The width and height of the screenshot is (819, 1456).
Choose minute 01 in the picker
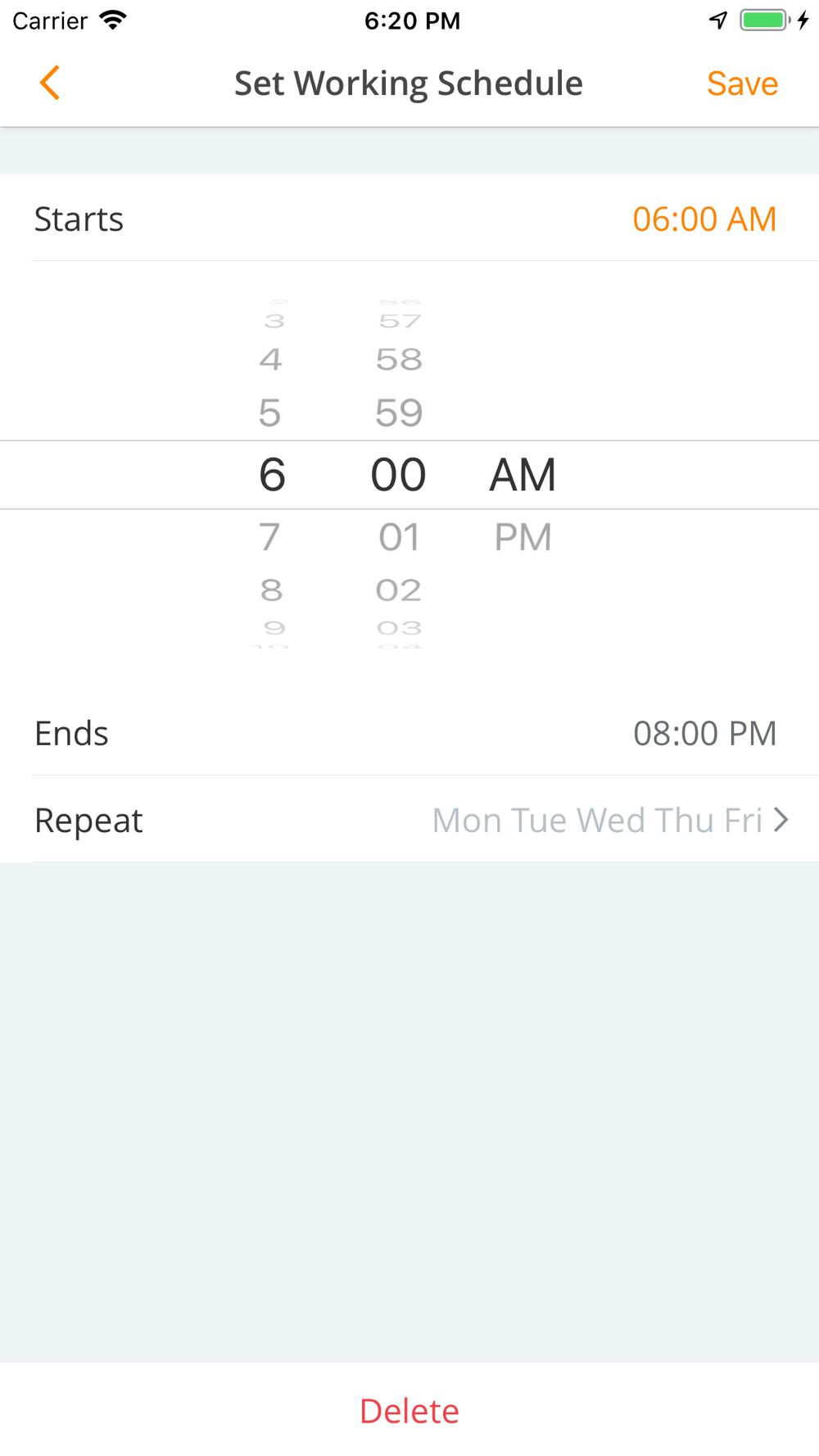point(399,537)
